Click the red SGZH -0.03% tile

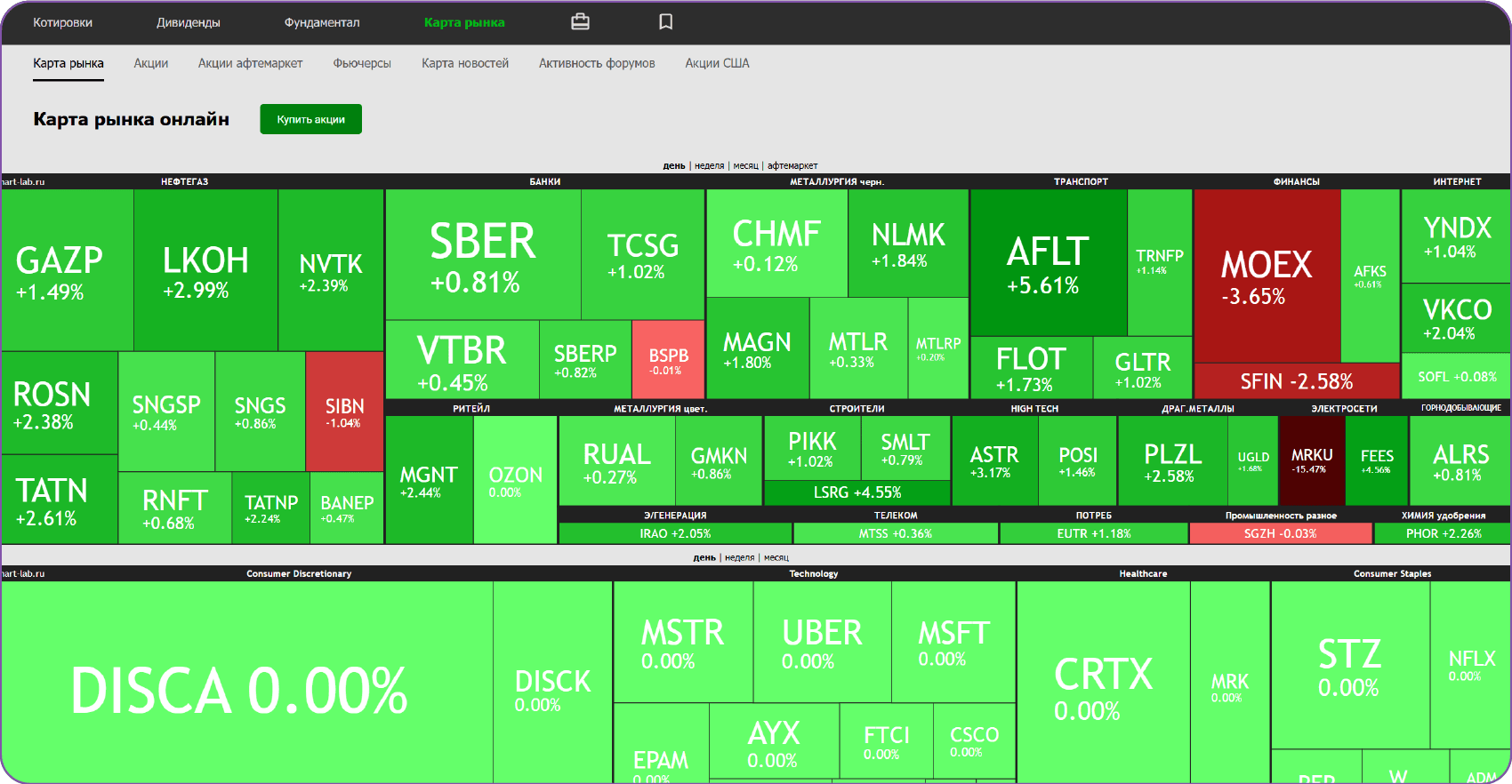pos(1280,533)
